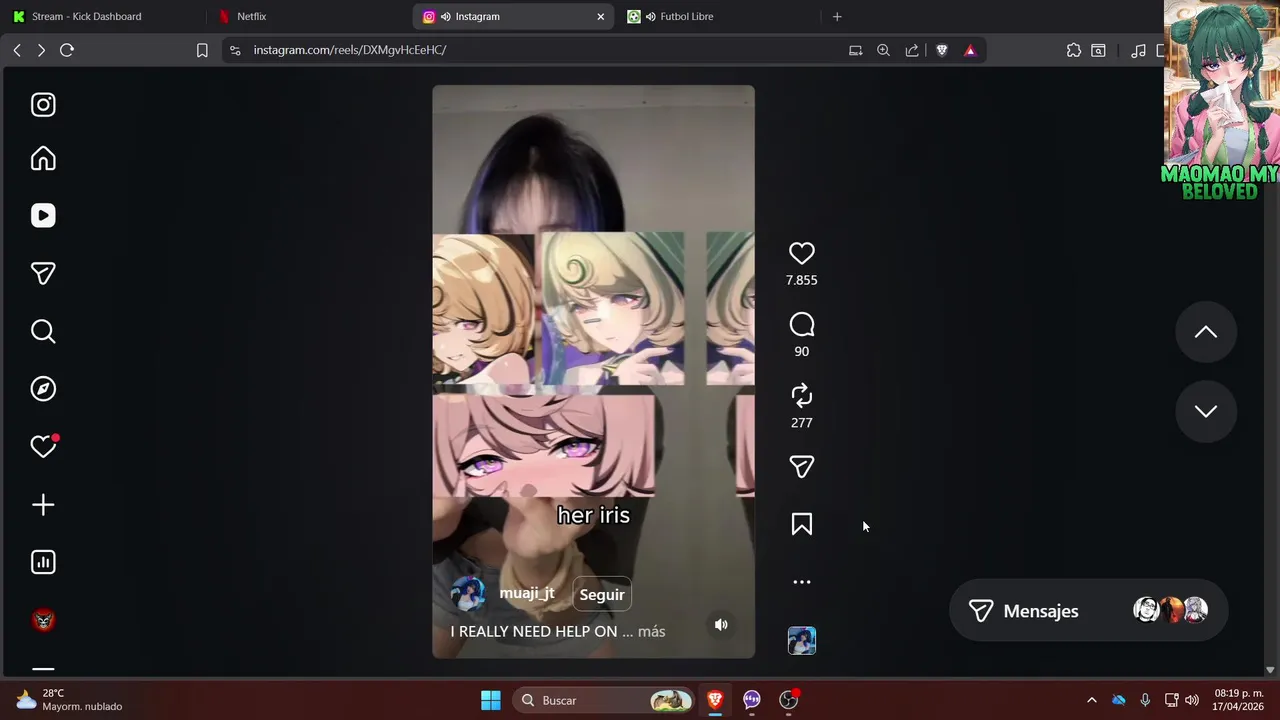The width and height of the screenshot is (1280, 720).
Task: Open direct messages from Instagram sidebar
Action: 43,273
